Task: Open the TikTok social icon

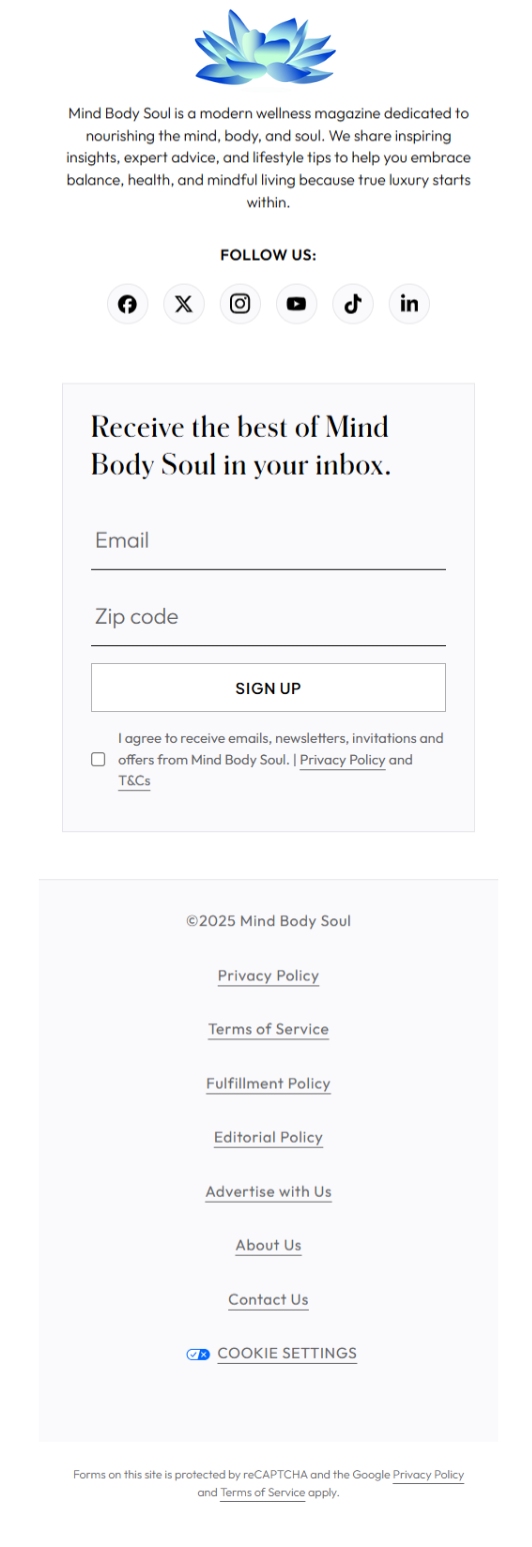Action: click(x=353, y=304)
